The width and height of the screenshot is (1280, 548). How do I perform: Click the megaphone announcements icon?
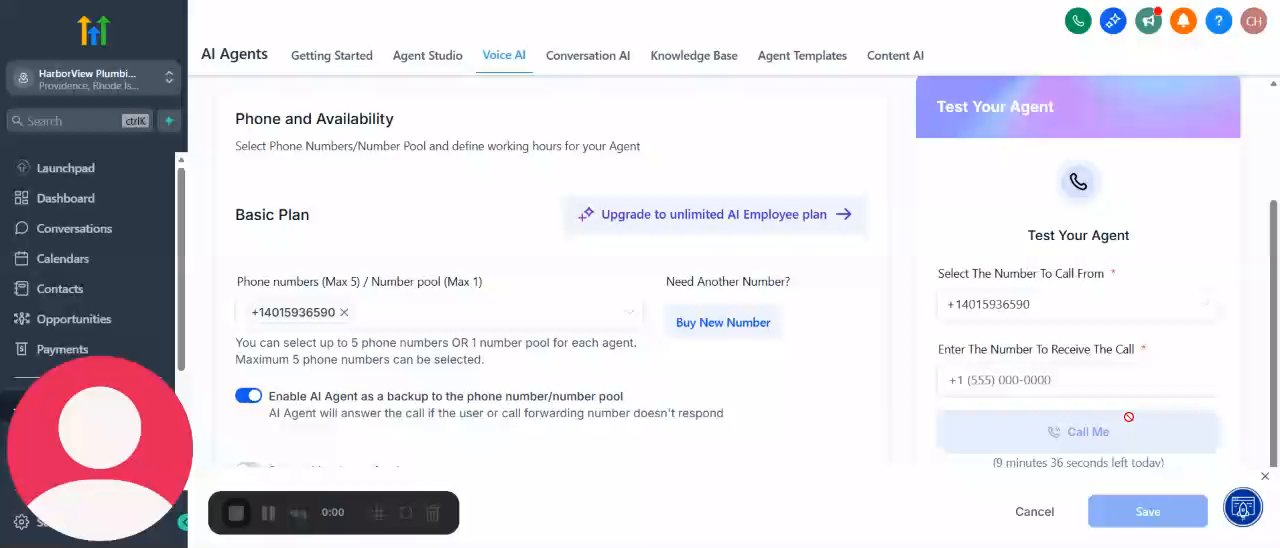click(x=1148, y=20)
